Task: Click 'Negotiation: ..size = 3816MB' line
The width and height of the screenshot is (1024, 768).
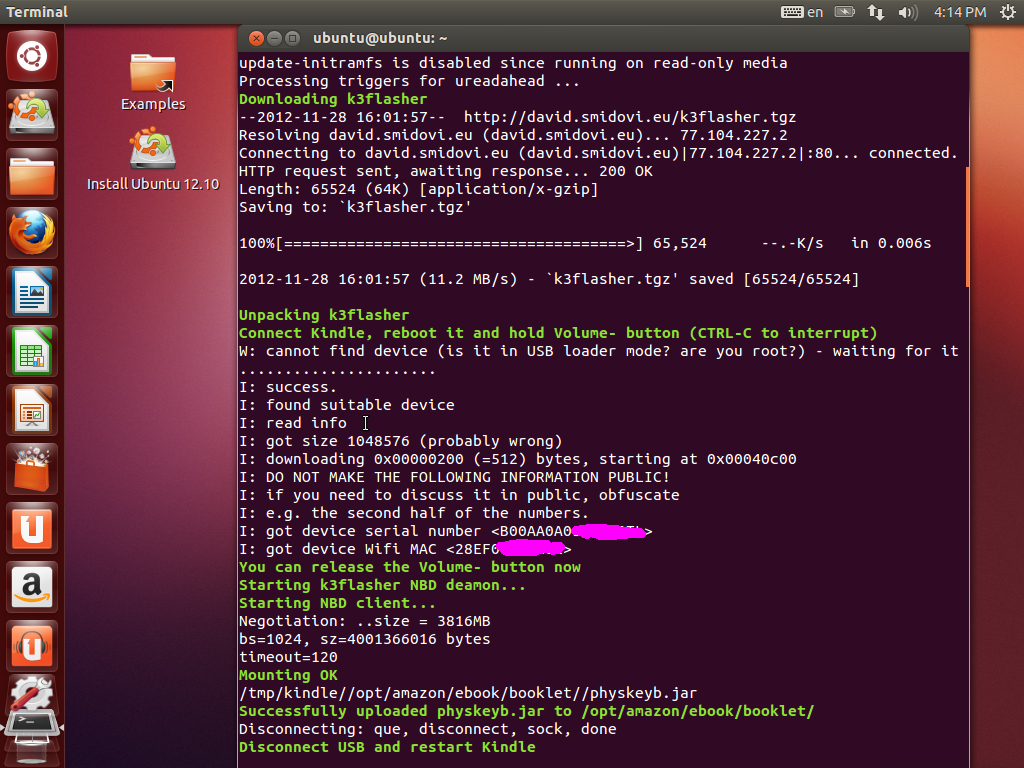Action: [x=364, y=621]
